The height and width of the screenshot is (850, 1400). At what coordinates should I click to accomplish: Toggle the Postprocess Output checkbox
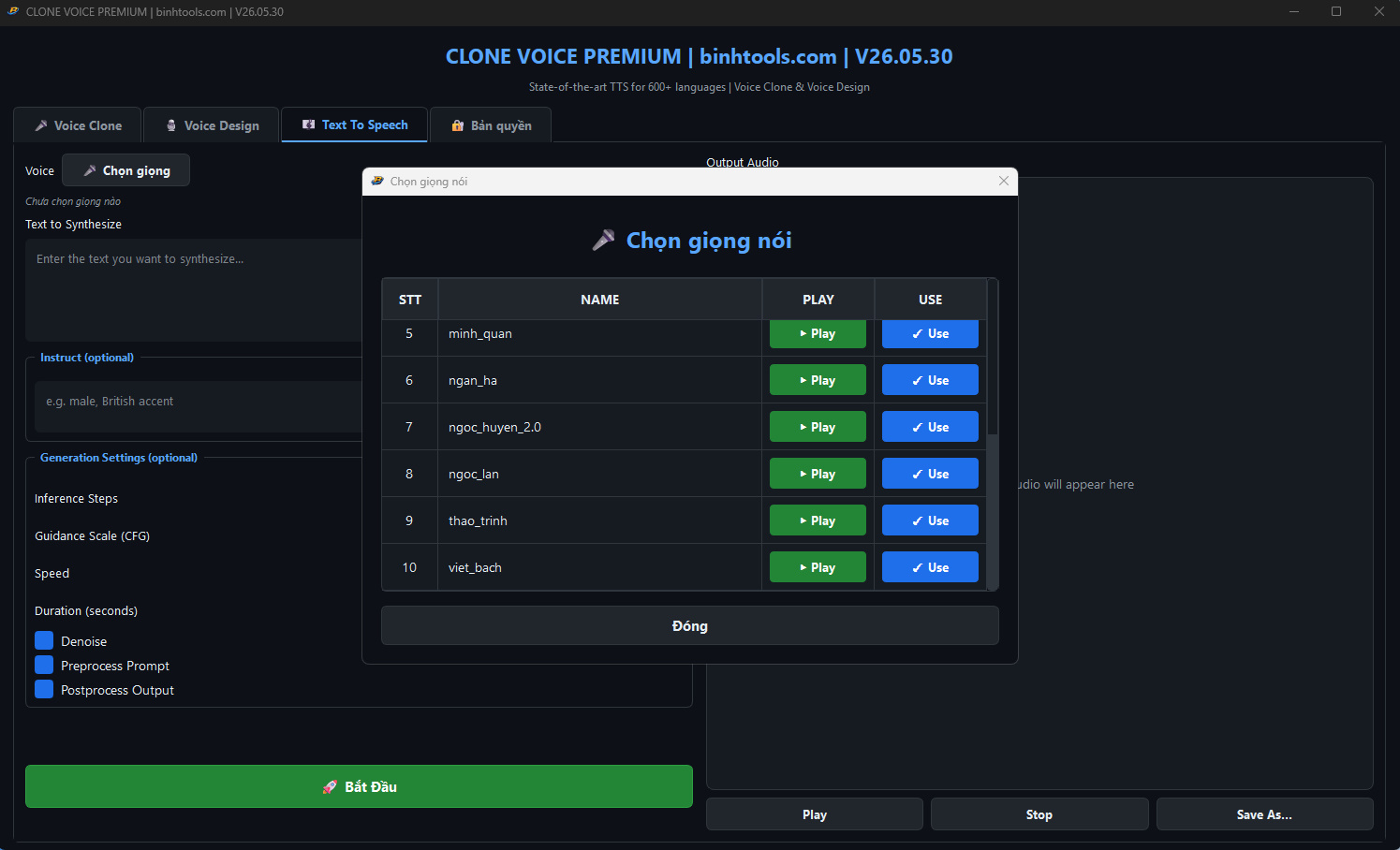[44, 689]
